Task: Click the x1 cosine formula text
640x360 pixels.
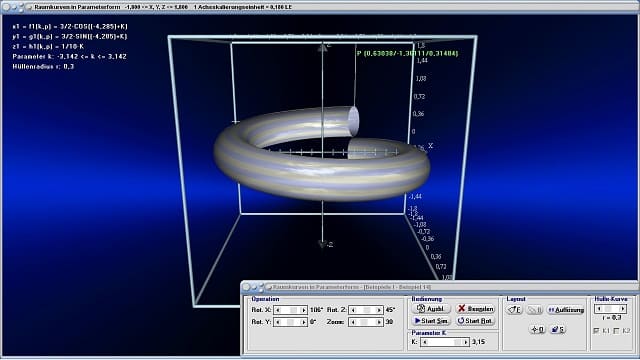Action: [70, 26]
